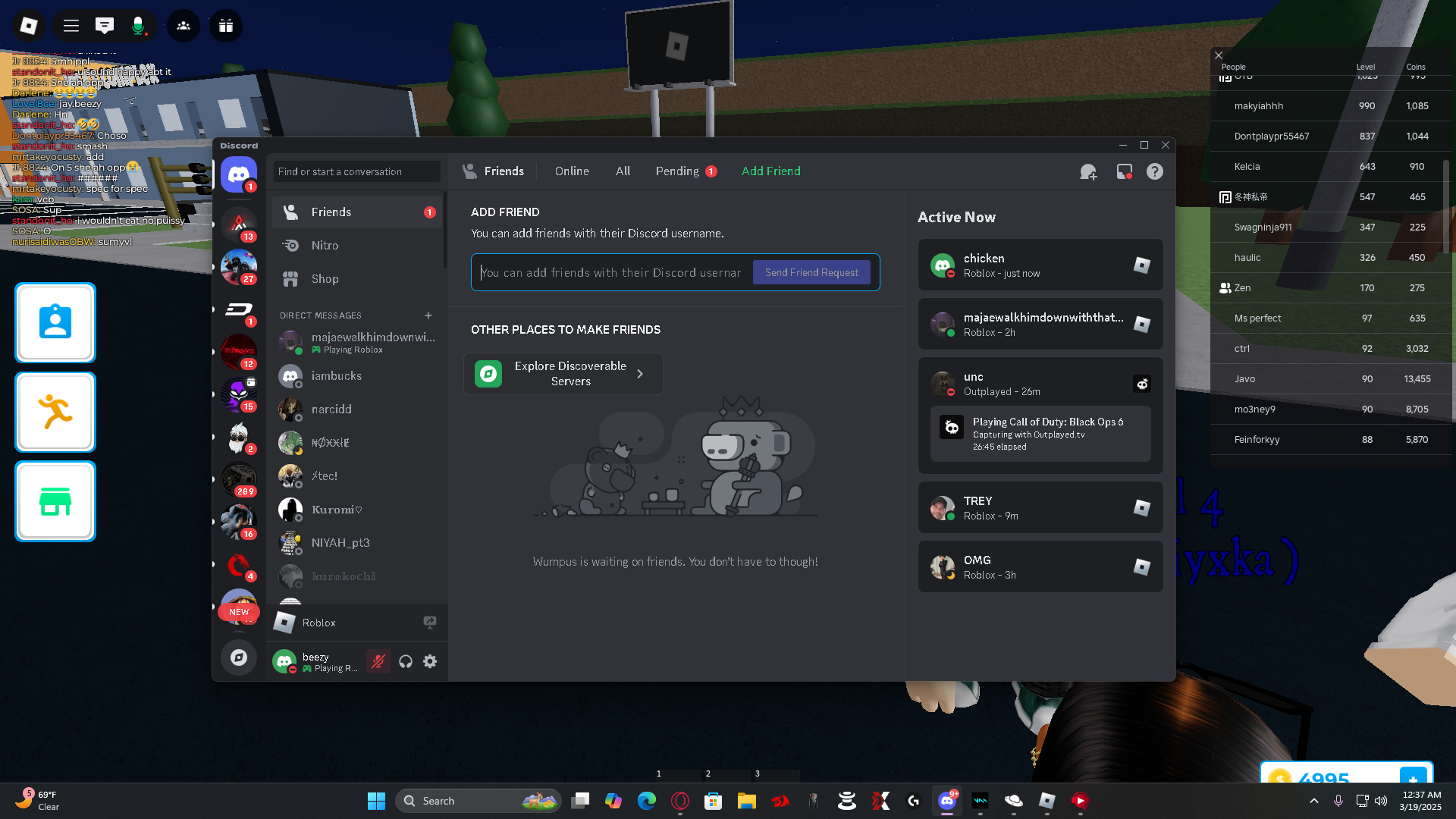1456x819 pixels.
Task: Open DM with narcidd
Action: point(357,409)
